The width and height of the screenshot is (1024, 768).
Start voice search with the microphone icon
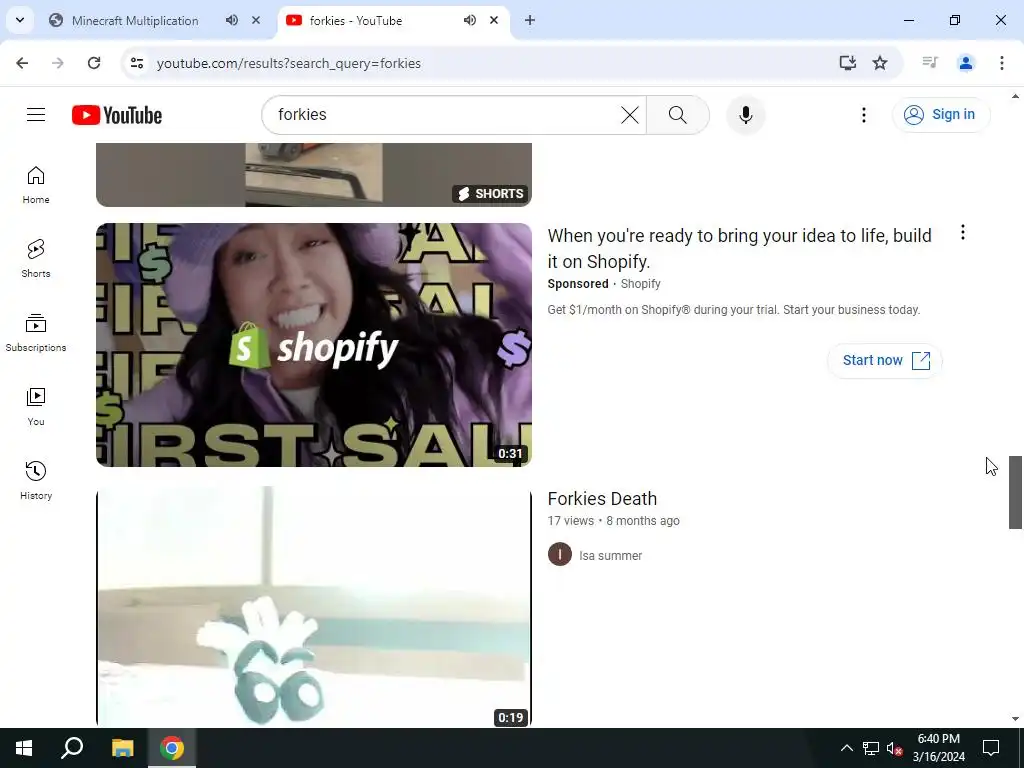[x=745, y=115]
